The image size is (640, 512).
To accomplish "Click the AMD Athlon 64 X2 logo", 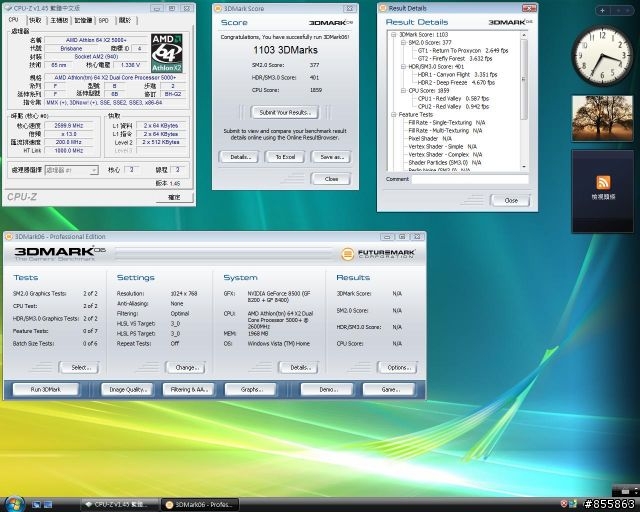I will [167, 53].
